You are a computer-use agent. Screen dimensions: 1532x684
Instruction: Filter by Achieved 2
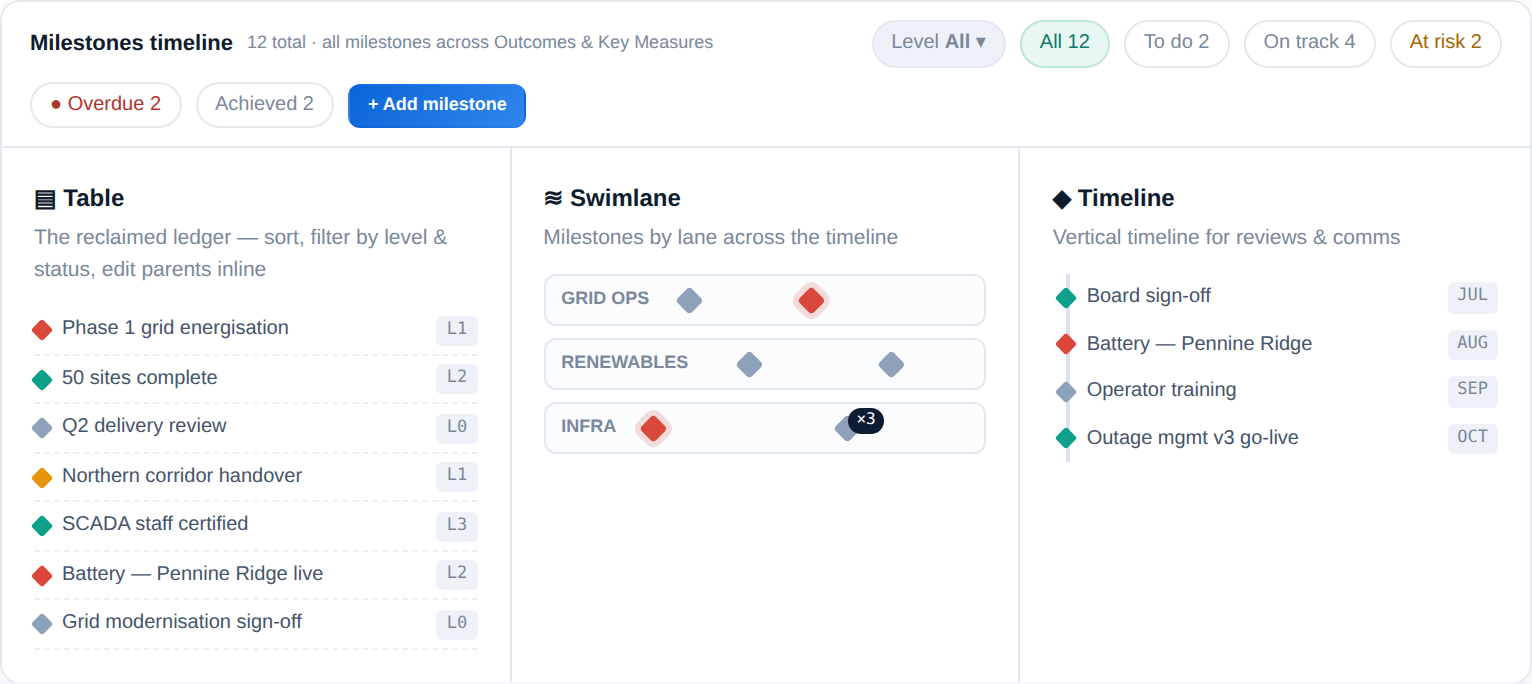coord(264,105)
